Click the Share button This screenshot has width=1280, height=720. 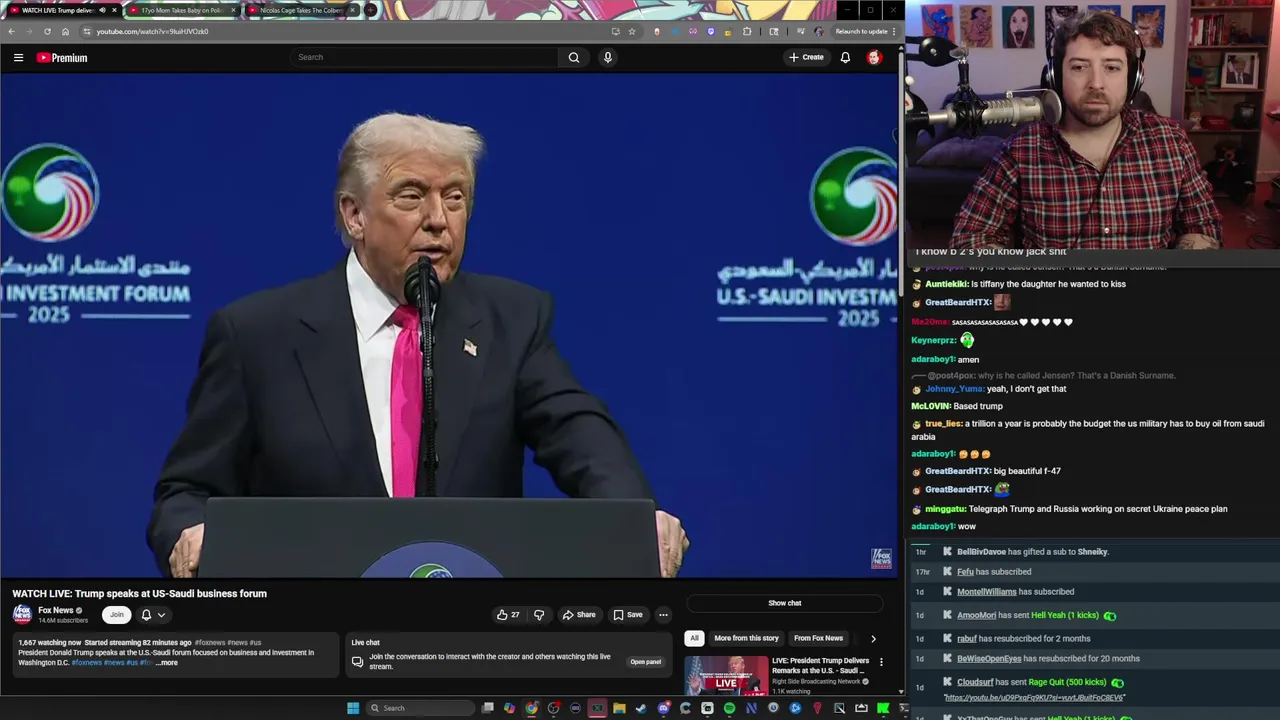tap(579, 615)
